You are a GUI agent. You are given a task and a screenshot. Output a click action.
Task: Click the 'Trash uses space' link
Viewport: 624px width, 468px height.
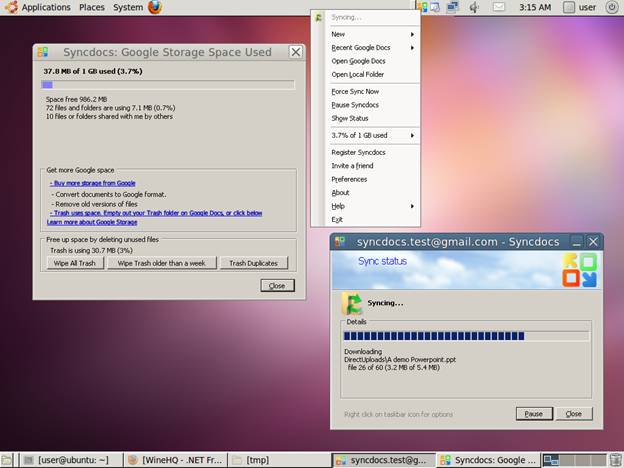click(x=156, y=213)
